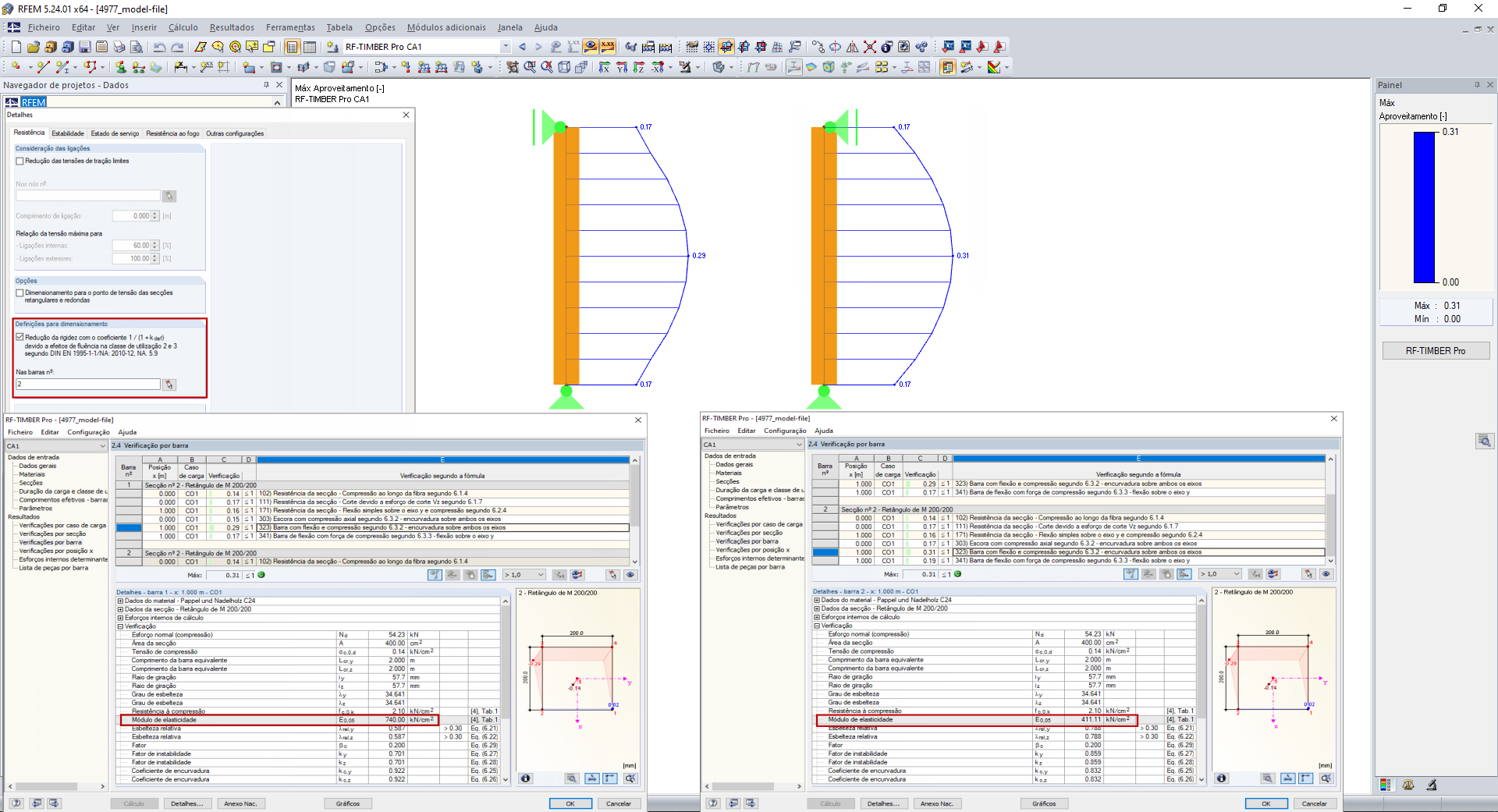Check 'Dimensionamento para o ponto de tensão' option
1498x812 pixels.
click(x=20, y=293)
